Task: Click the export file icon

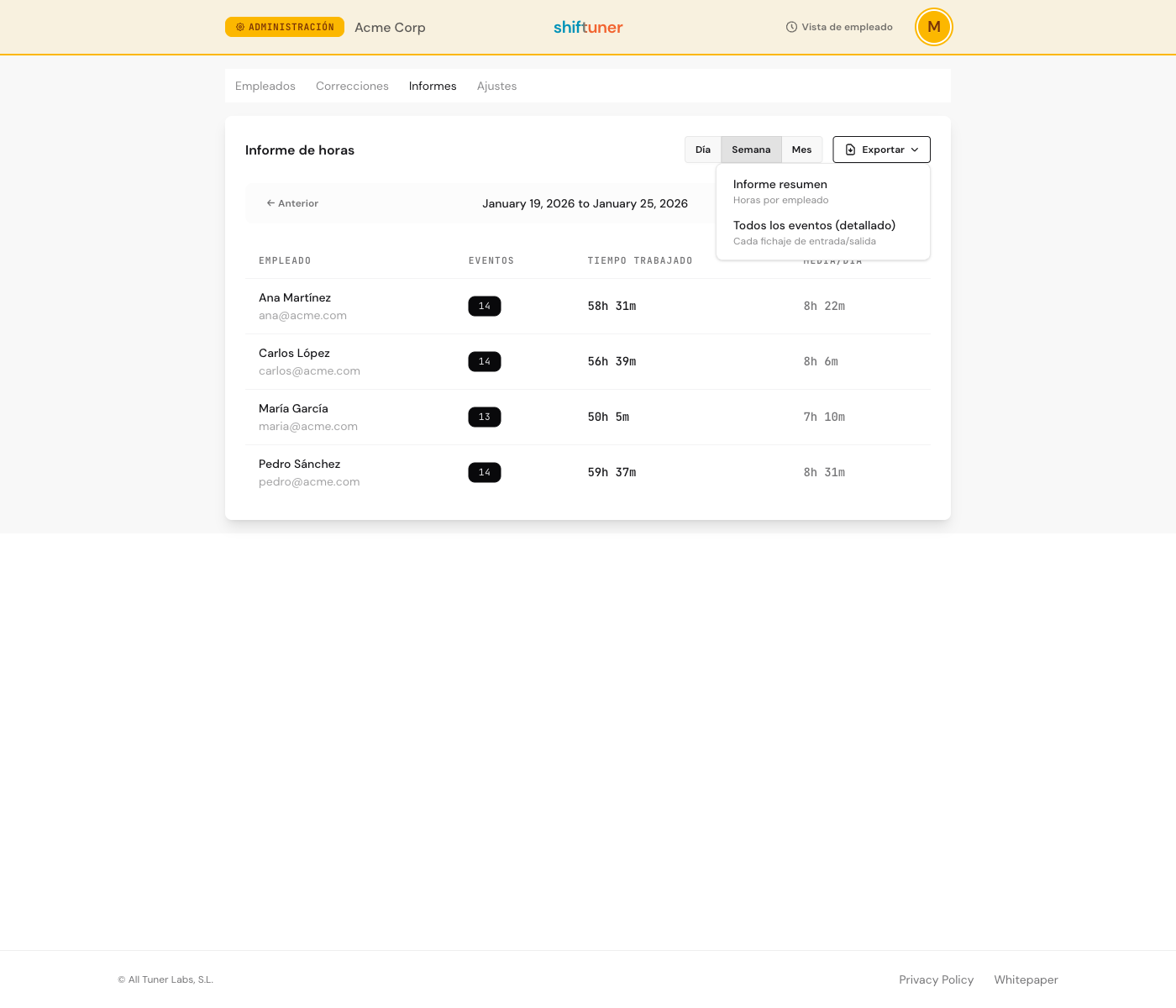Action: click(x=850, y=150)
